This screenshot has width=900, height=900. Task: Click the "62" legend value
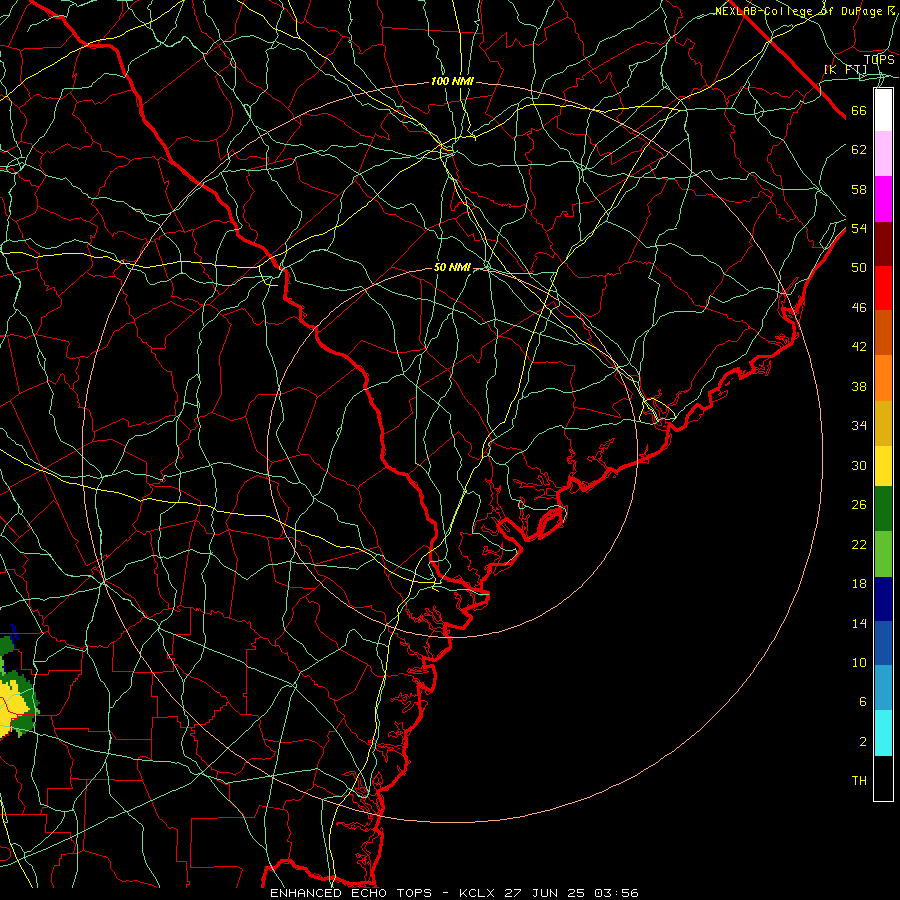pos(859,150)
